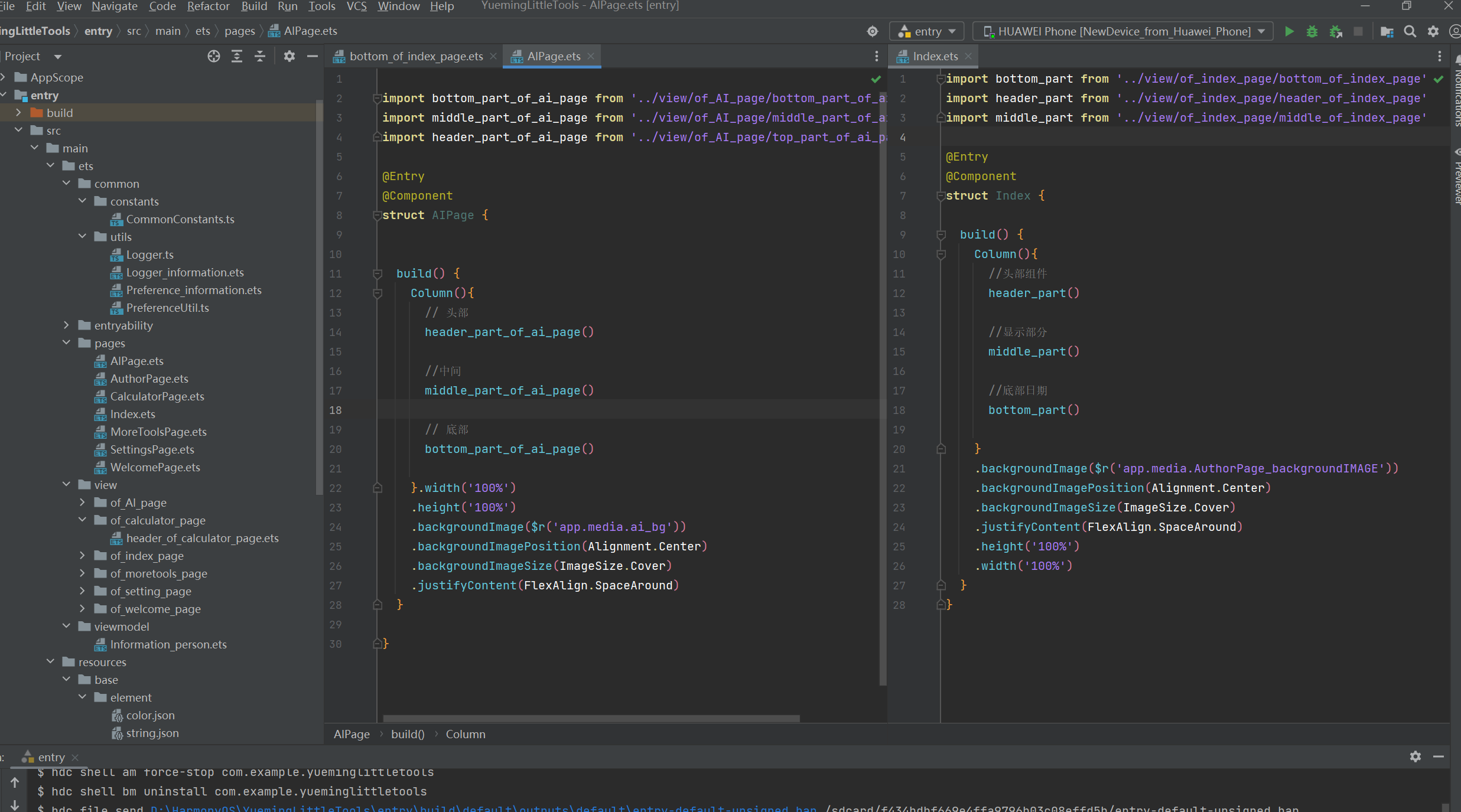Click the pages breadcrumb in navigation bar
This screenshot has width=1461, height=812.
pos(239,31)
